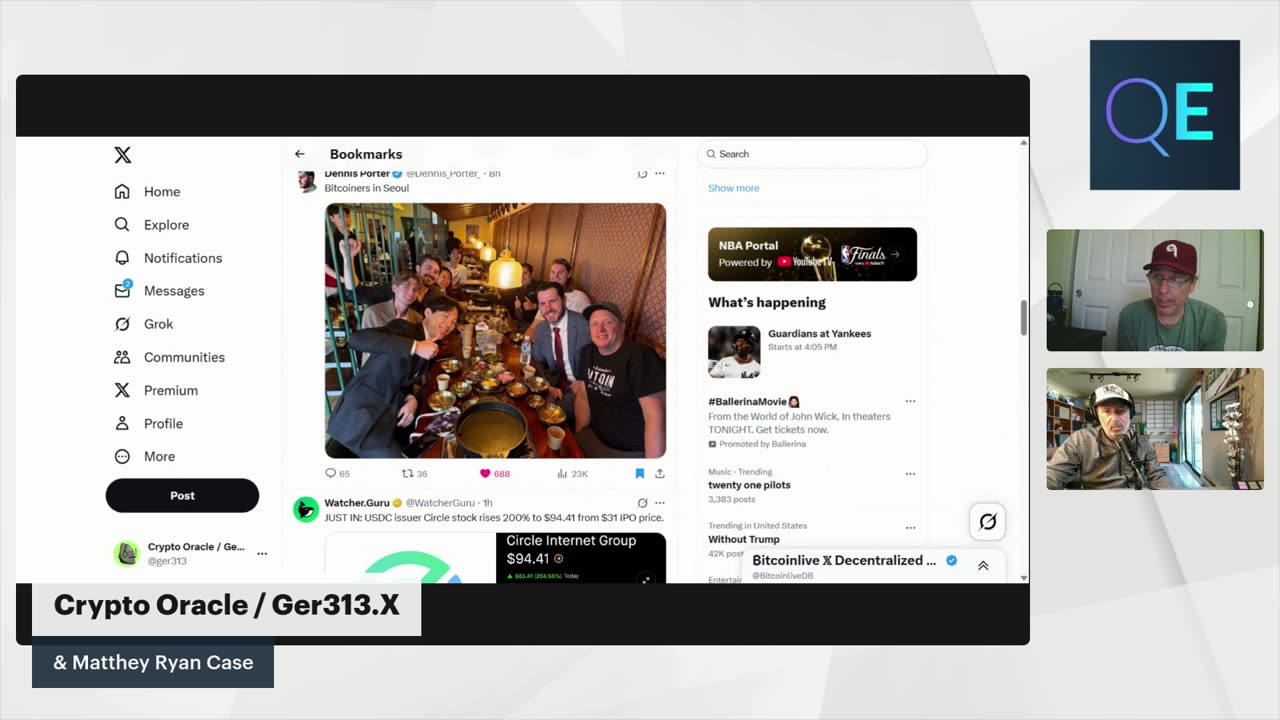1280x720 pixels.
Task: Open options for Without Trump trend
Action: (x=910, y=527)
